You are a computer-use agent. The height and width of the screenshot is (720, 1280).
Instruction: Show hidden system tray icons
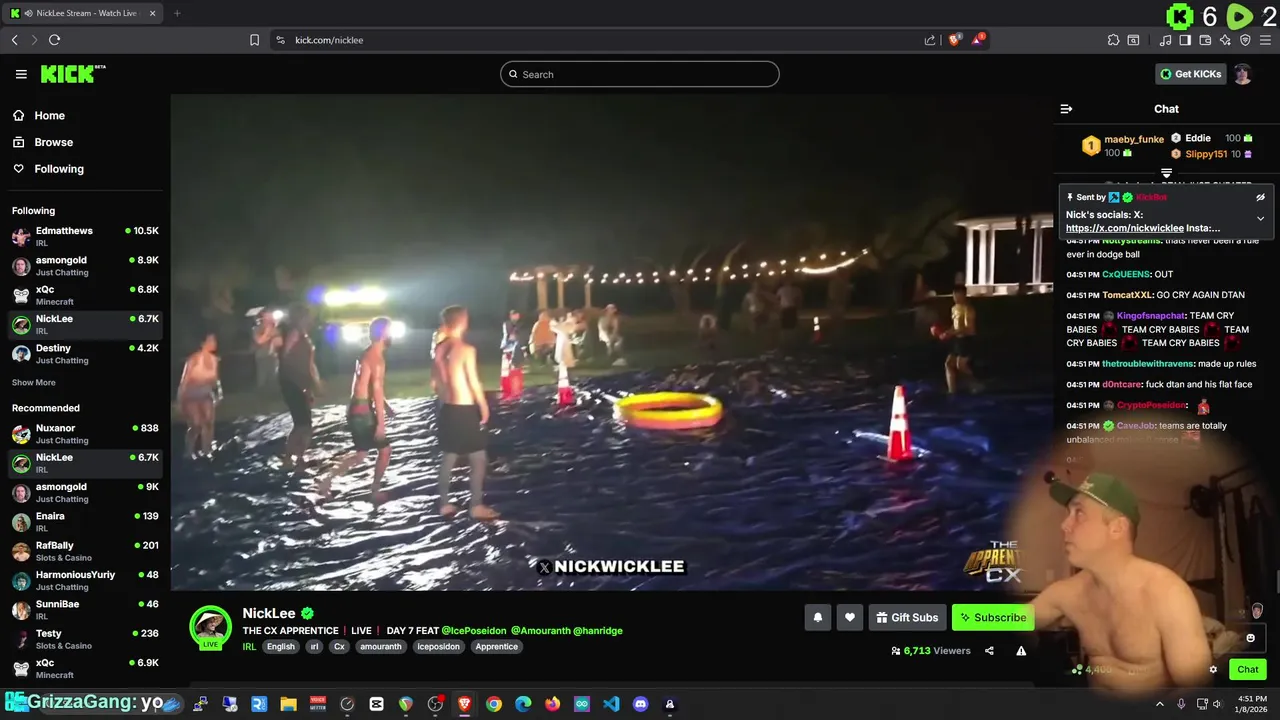[x=1160, y=704]
